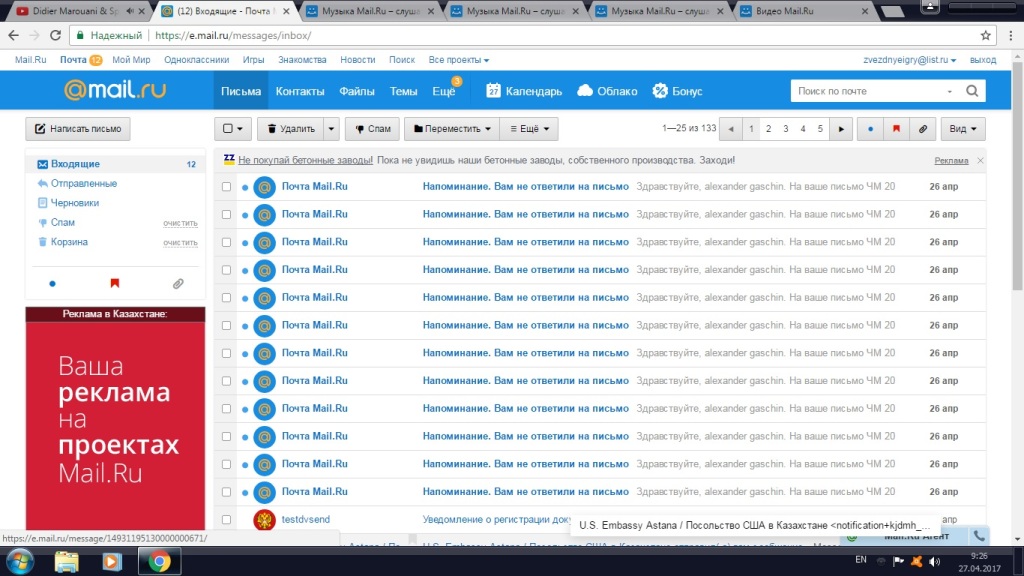Image resolution: width=1024 pixels, height=576 pixels.
Task: Click очистить next to Корзина
Action: (x=180, y=242)
